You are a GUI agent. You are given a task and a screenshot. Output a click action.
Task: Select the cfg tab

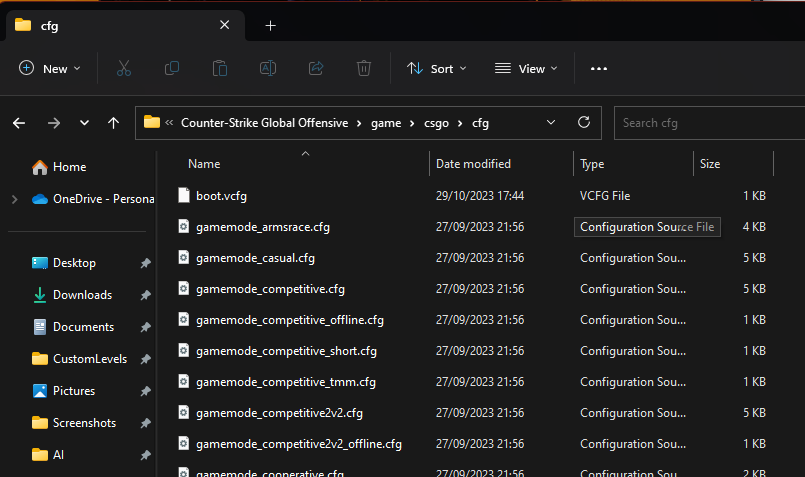126,25
